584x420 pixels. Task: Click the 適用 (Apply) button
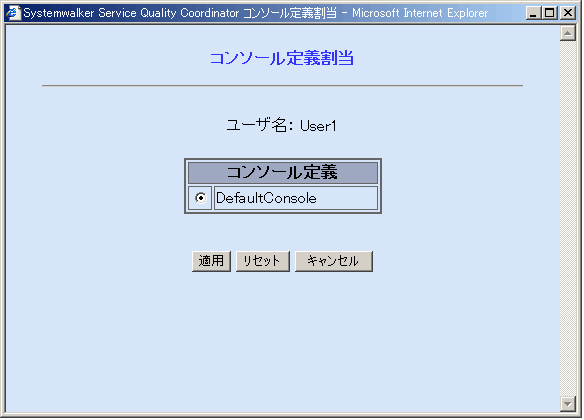coord(211,261)
